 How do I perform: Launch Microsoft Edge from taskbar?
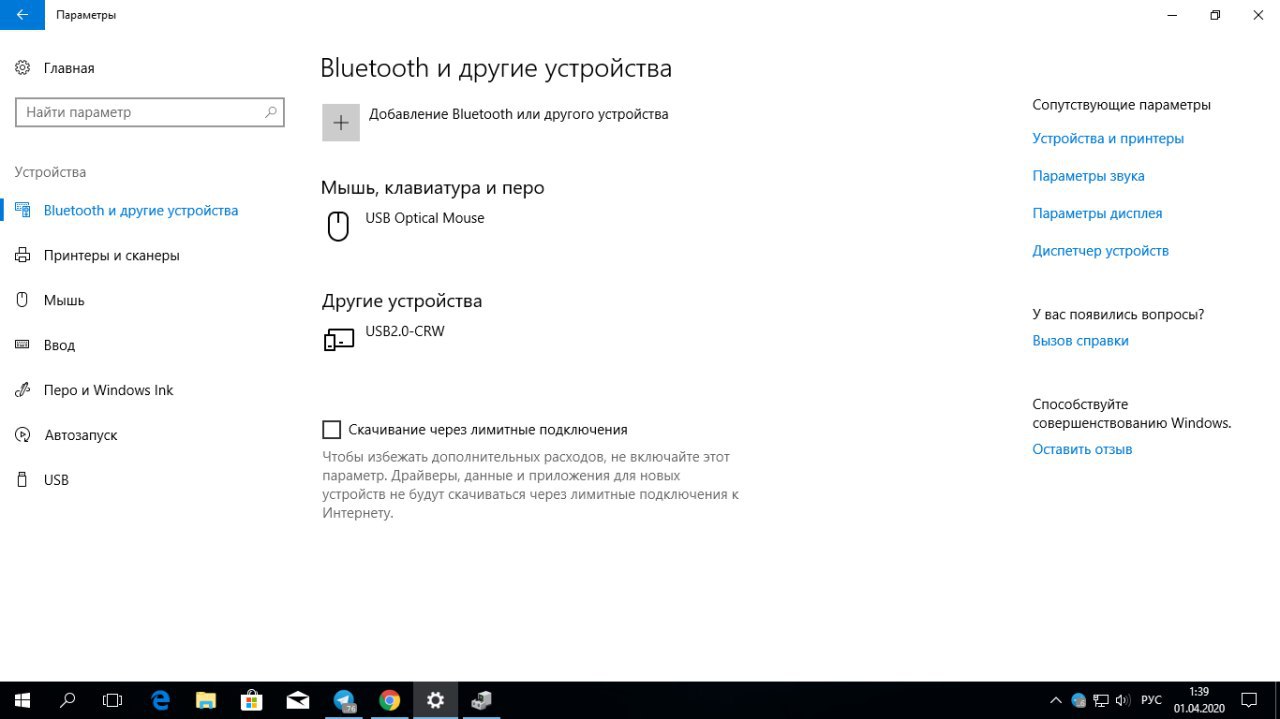(160, 700)
